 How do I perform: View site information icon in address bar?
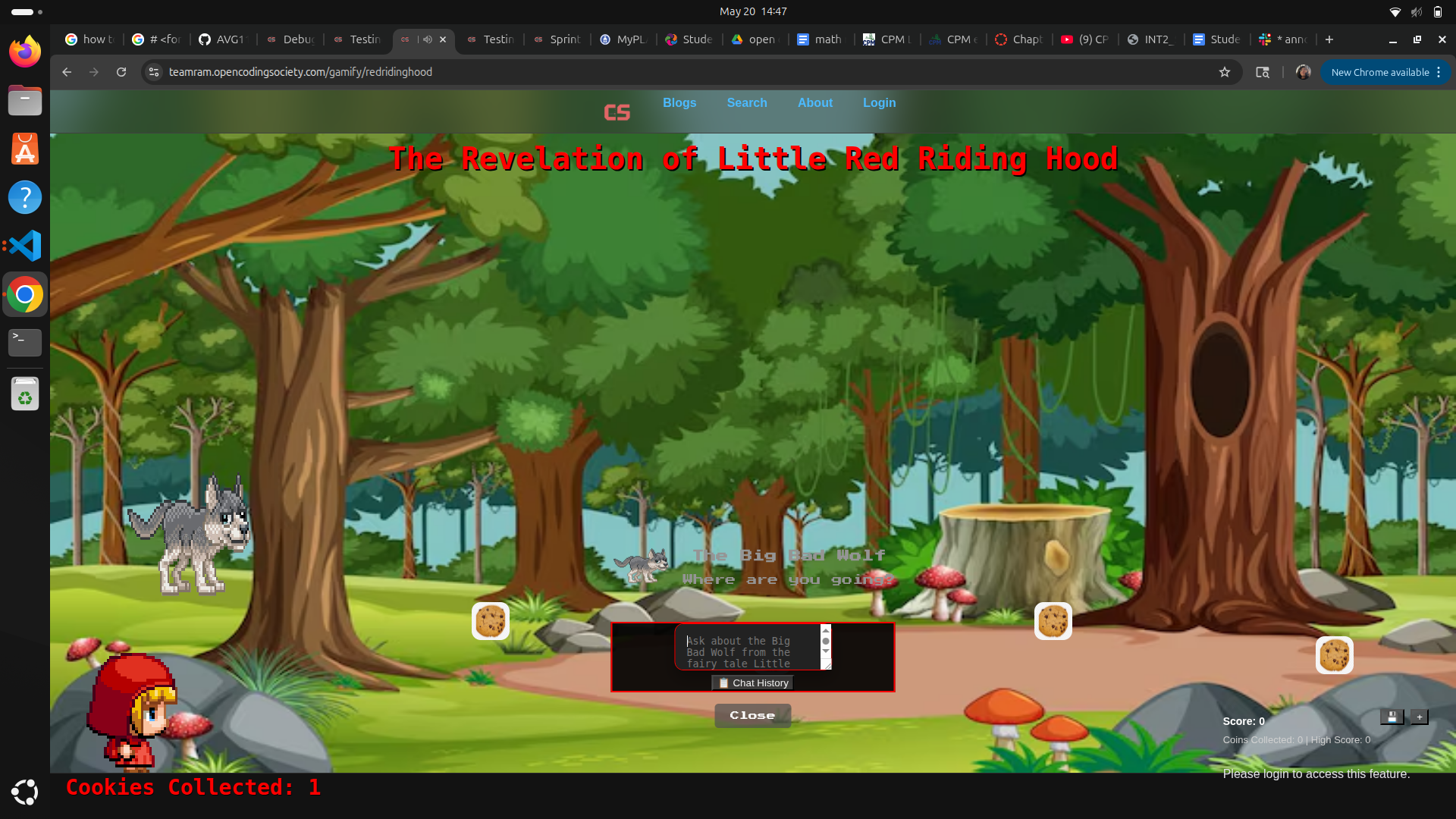coord(154,72)
